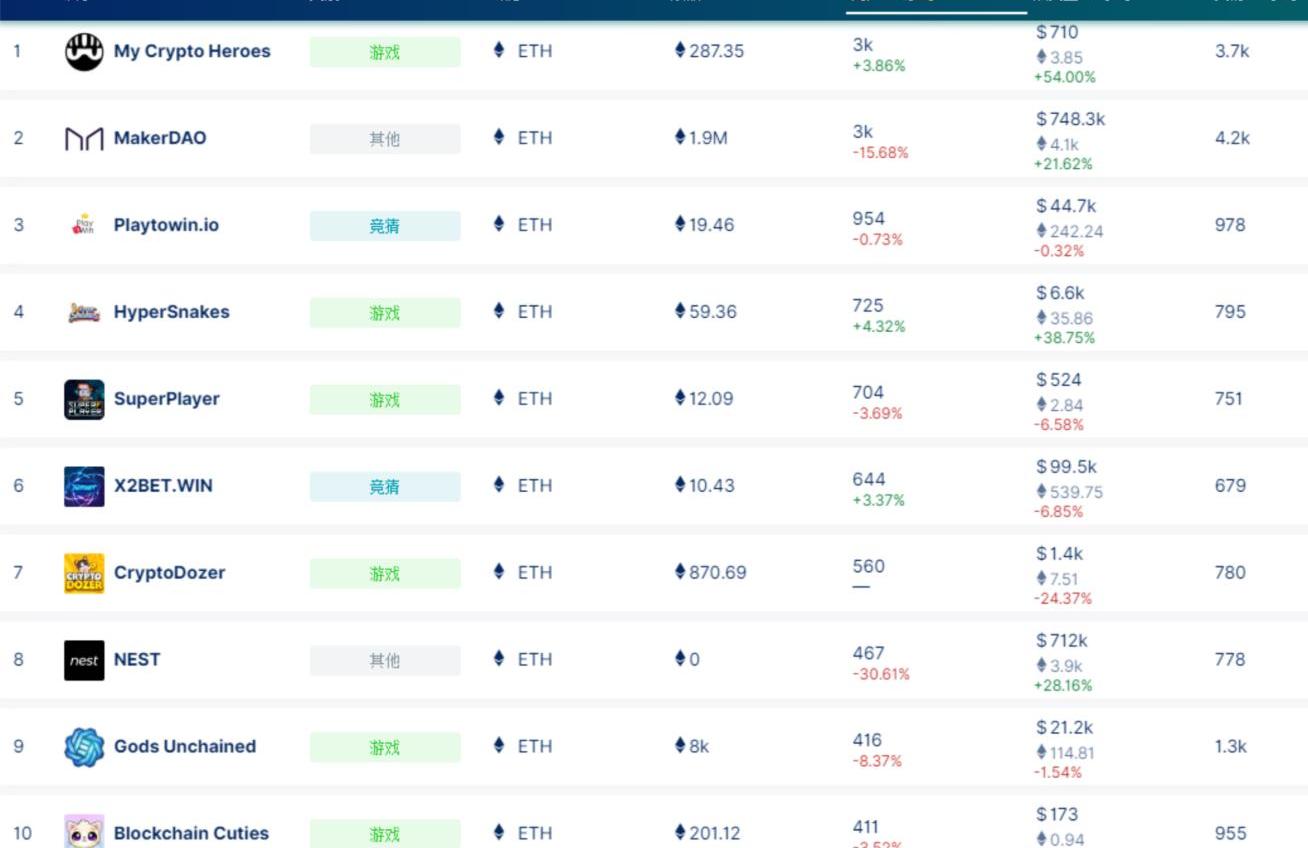Image resolution: width=1308 pixels, height=848 pixels.
Task: Open the Blockchain Cuties cat icon
Action: coord(84,832)
